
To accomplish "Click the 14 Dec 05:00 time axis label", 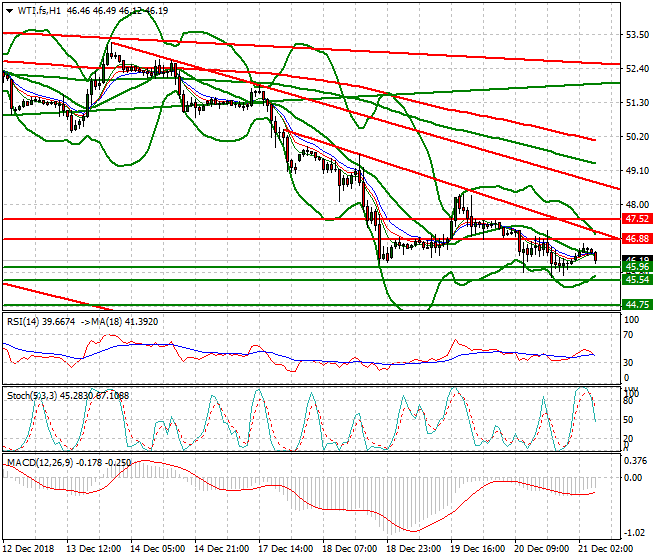I will click(x=157, y=549).
